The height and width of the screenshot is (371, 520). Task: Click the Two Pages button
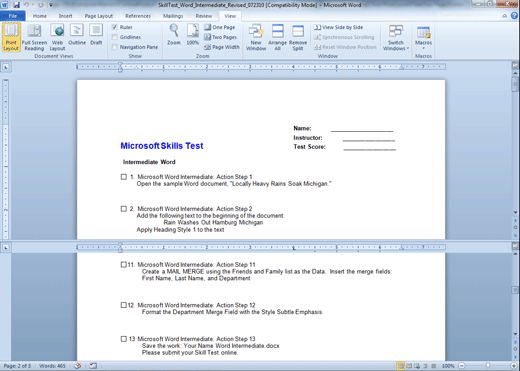[220, 37]
